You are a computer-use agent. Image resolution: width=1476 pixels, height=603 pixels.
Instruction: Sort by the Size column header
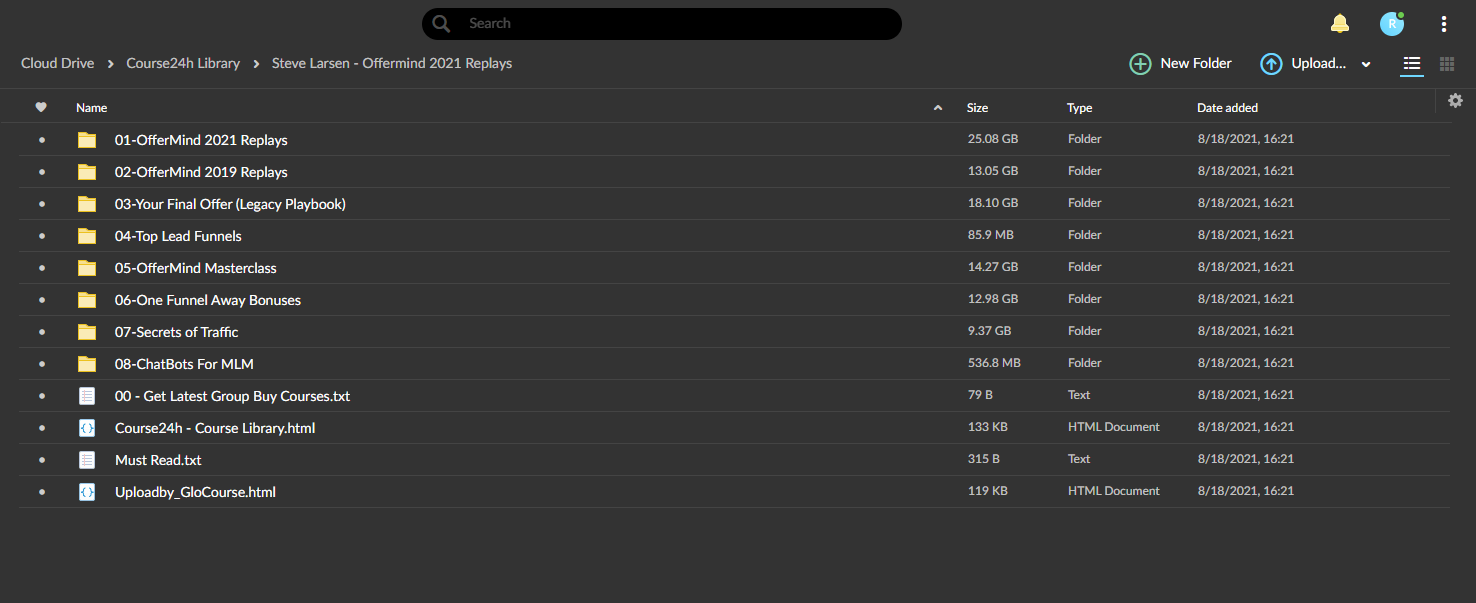(977, 108)
